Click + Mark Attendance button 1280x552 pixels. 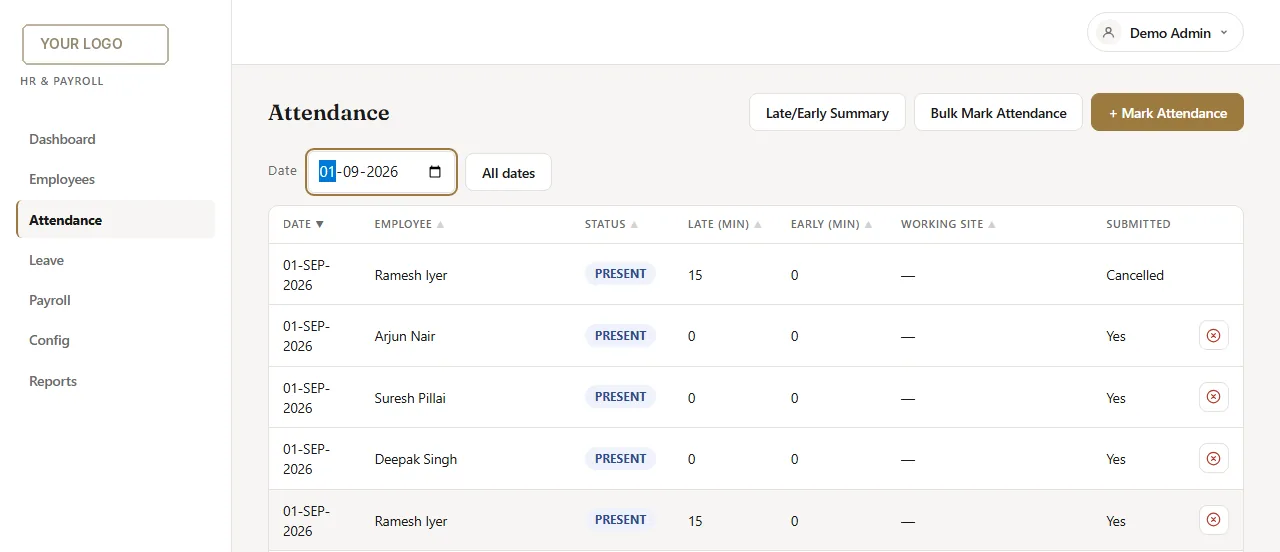pos(1167,112)
